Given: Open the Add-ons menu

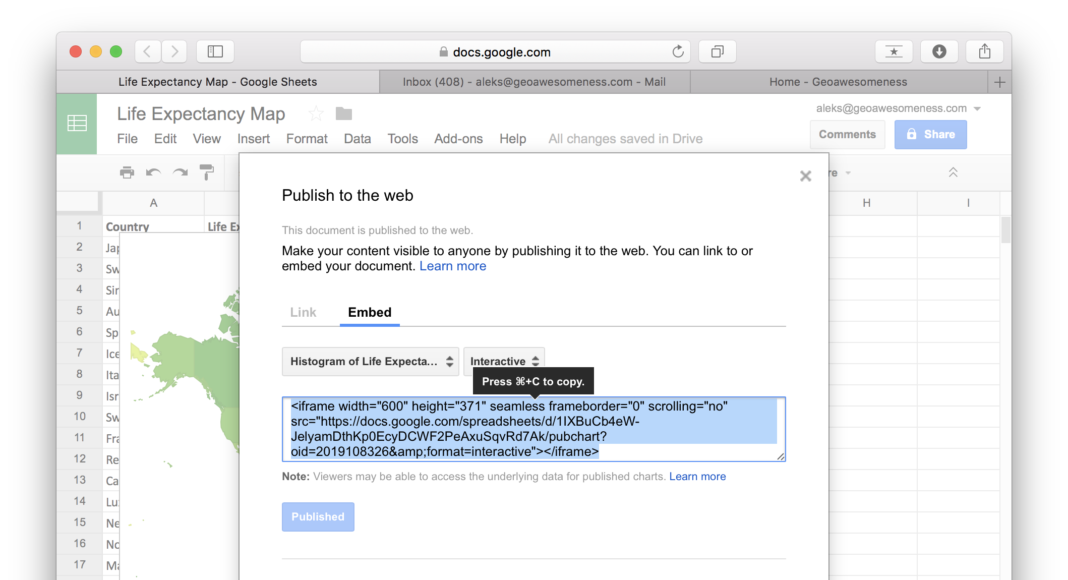Looking at the screenshot, I should point(458,139).
